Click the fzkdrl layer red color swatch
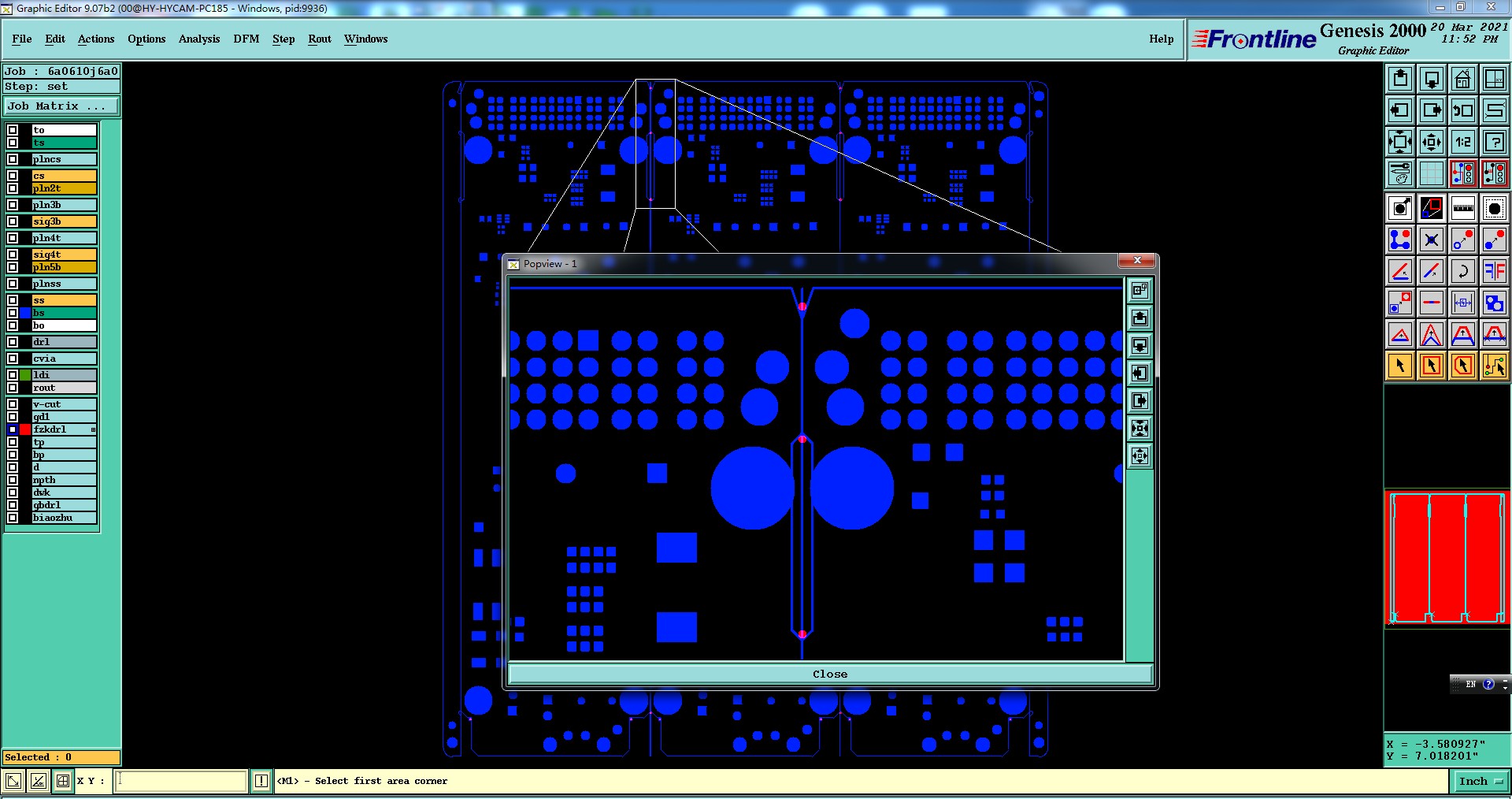The width and height of the screenshot is (1512, 799). 25,429
